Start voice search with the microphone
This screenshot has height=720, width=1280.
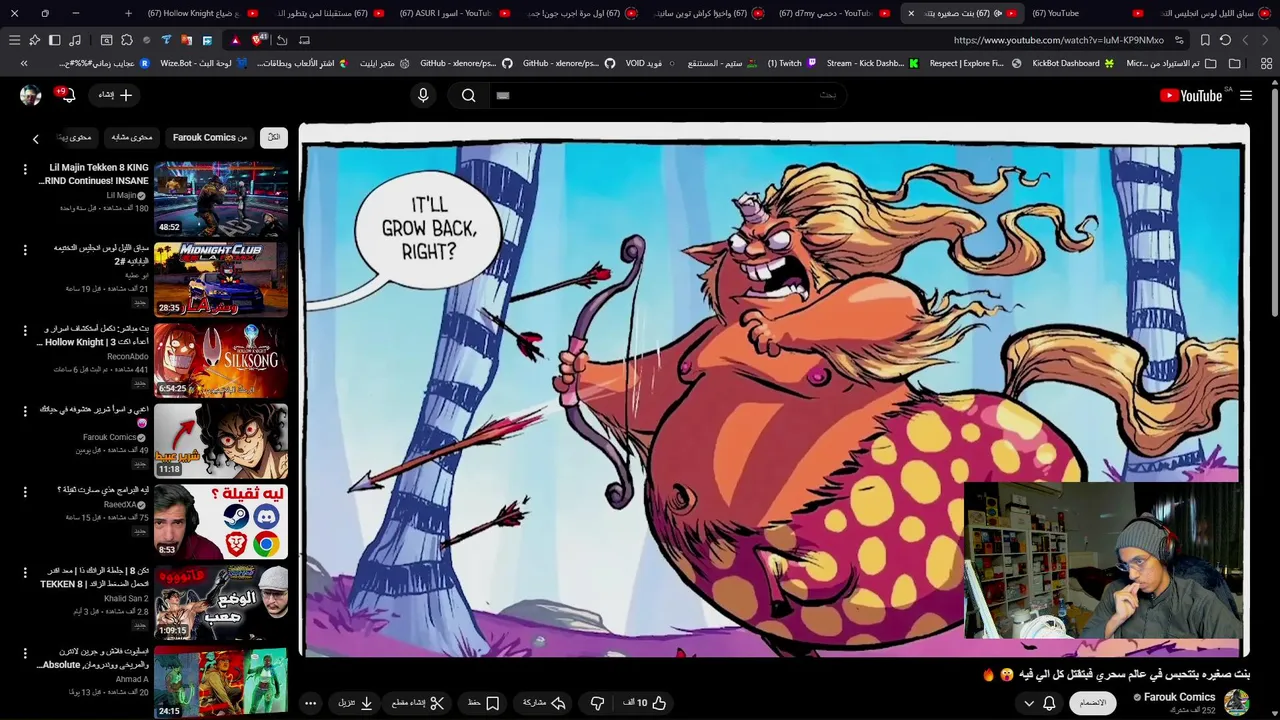[x=423, y=95]
